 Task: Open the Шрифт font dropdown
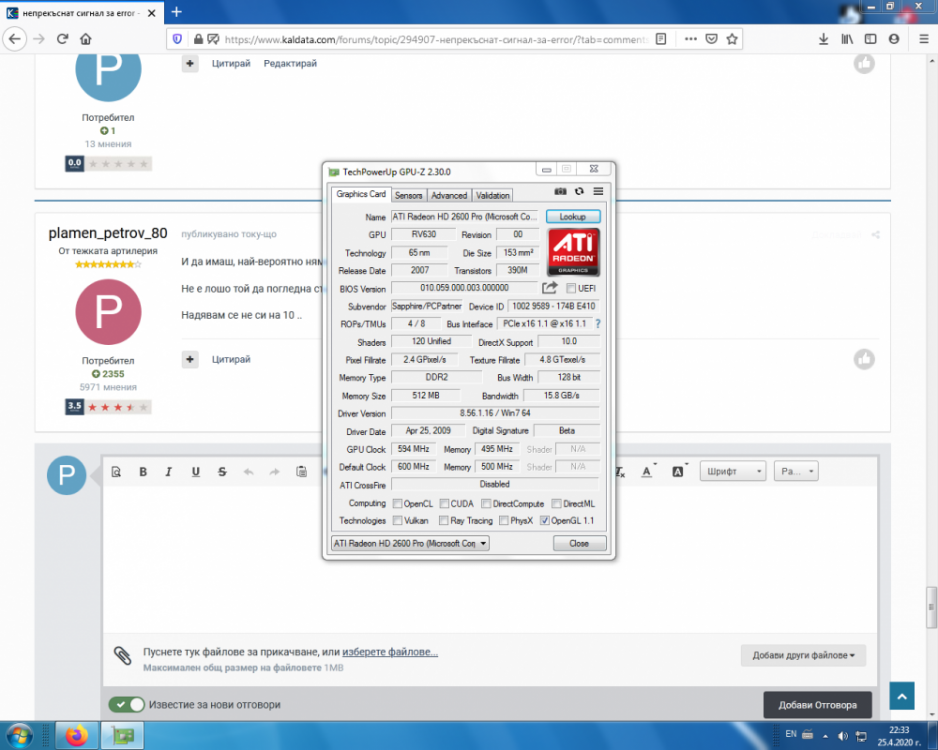pyautogui.click(x=733, y=471)
